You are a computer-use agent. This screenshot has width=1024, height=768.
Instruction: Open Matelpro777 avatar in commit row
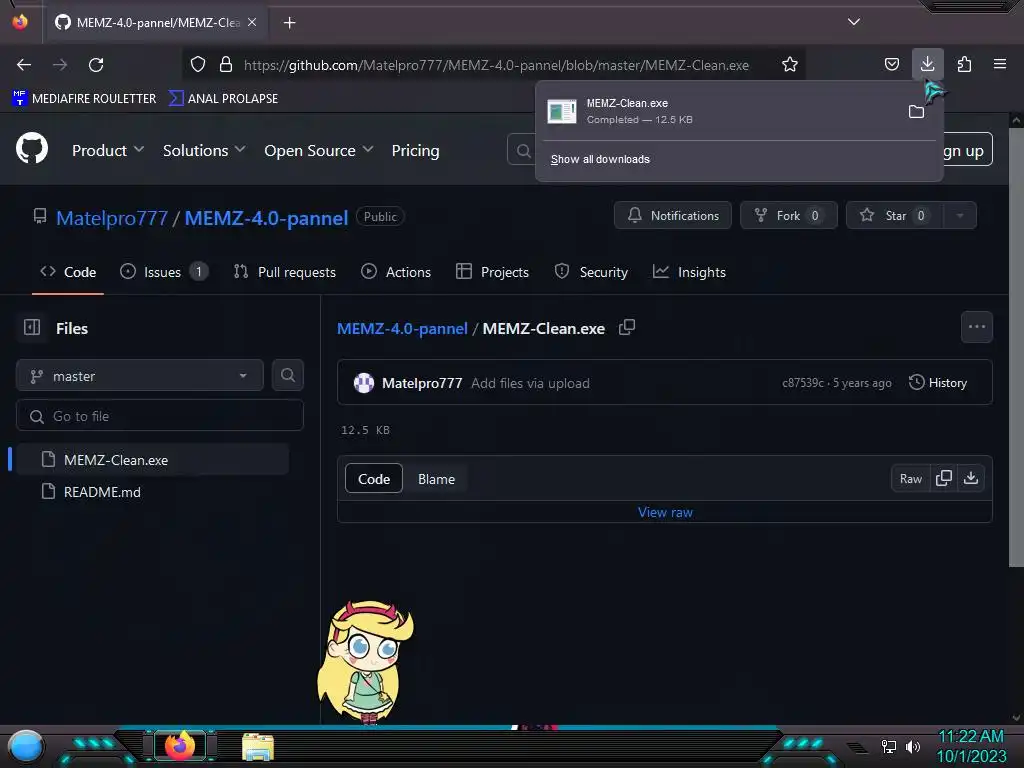[x=364, y=383]
